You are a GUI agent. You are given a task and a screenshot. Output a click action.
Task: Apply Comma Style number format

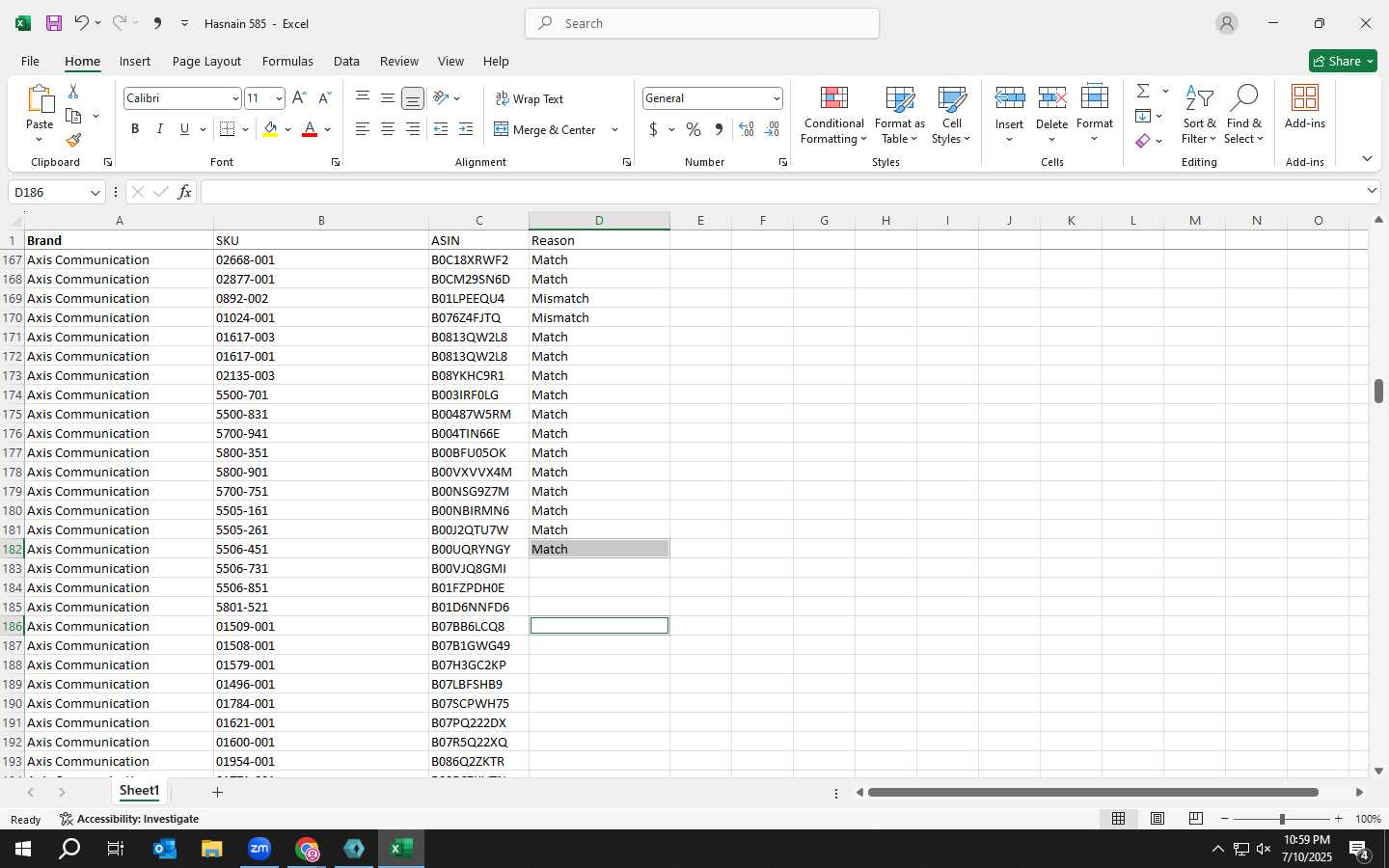(719, 129)
